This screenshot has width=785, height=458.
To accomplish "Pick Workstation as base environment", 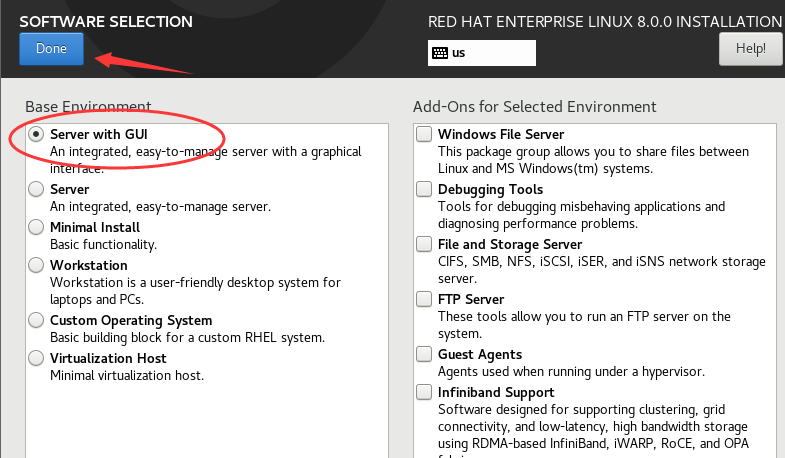I will [37, 265].
